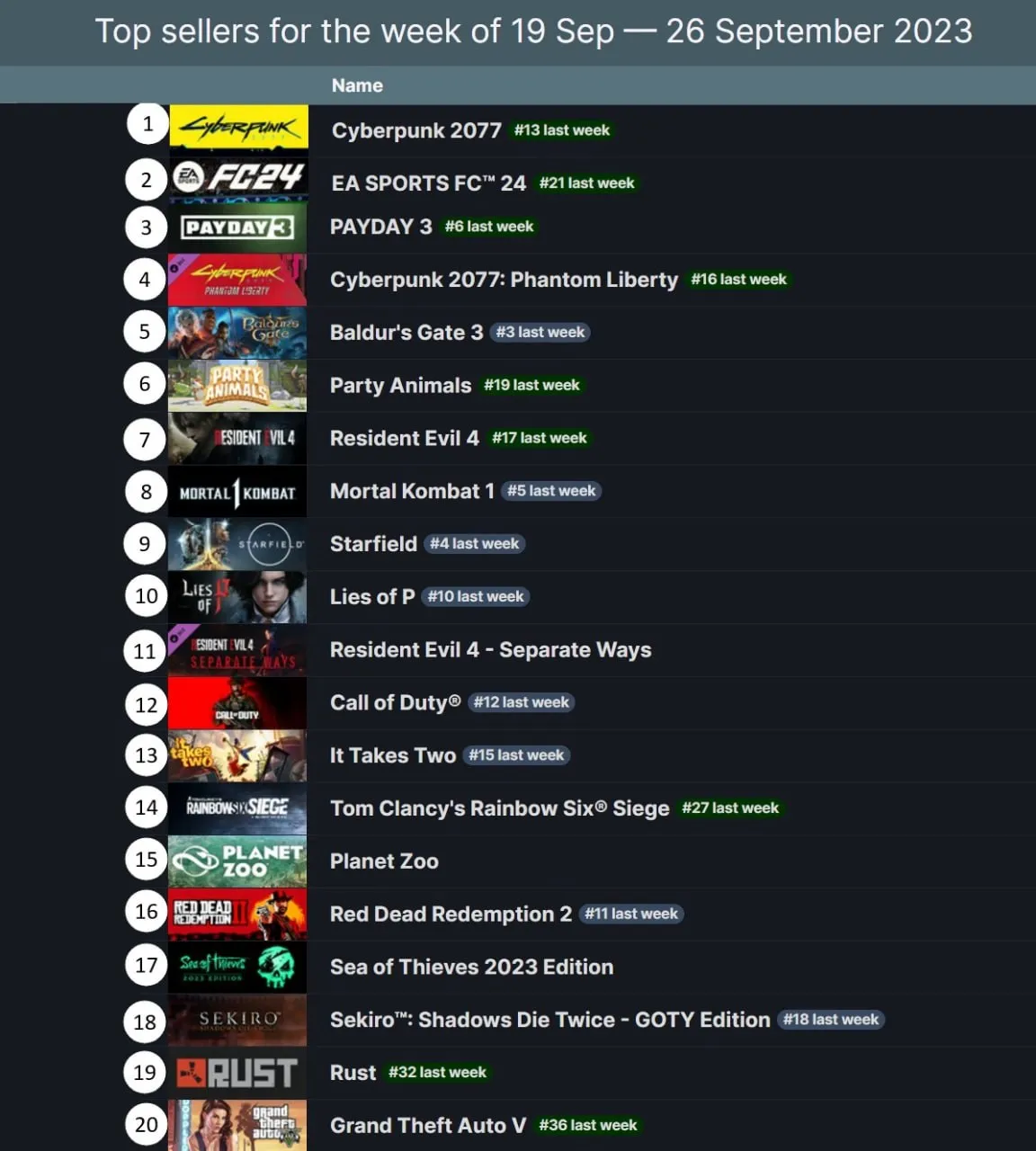Click Sea of Thieves 2023 Edition title
The width and height of the screenshot is (1036, 1151).
[471, 967]
